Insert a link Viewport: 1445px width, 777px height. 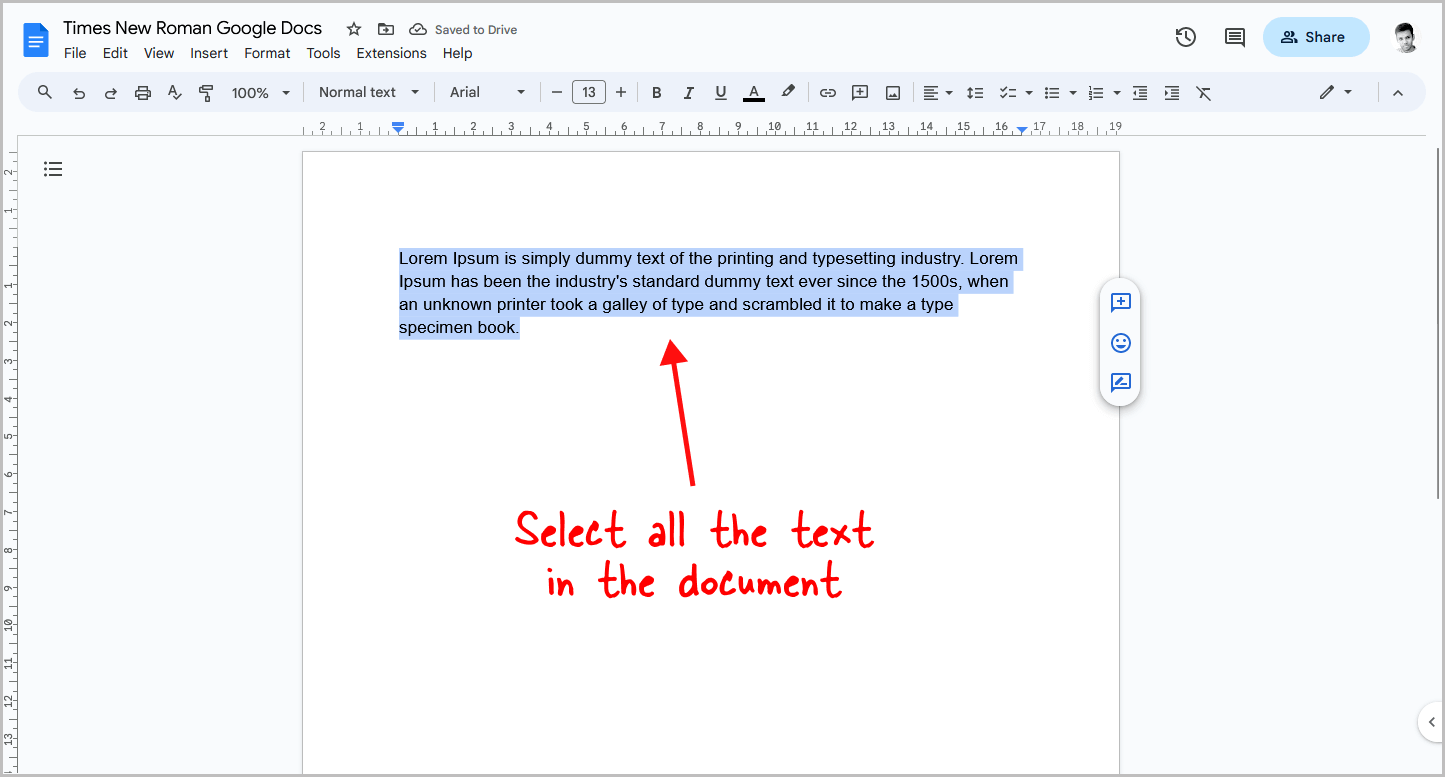pyautogui.click(x=827, y=91)
